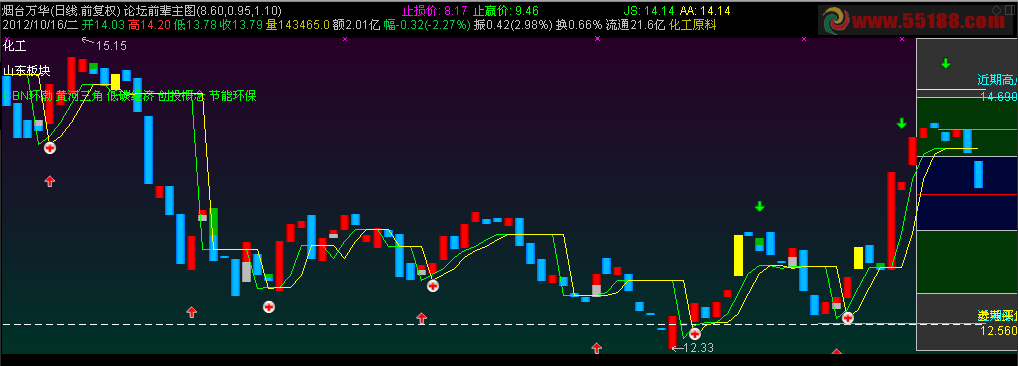The width and height of the screenshot is (1018, 366).
Task: Click the 止赢价: 9.46 readout
Action: (506, 10)
